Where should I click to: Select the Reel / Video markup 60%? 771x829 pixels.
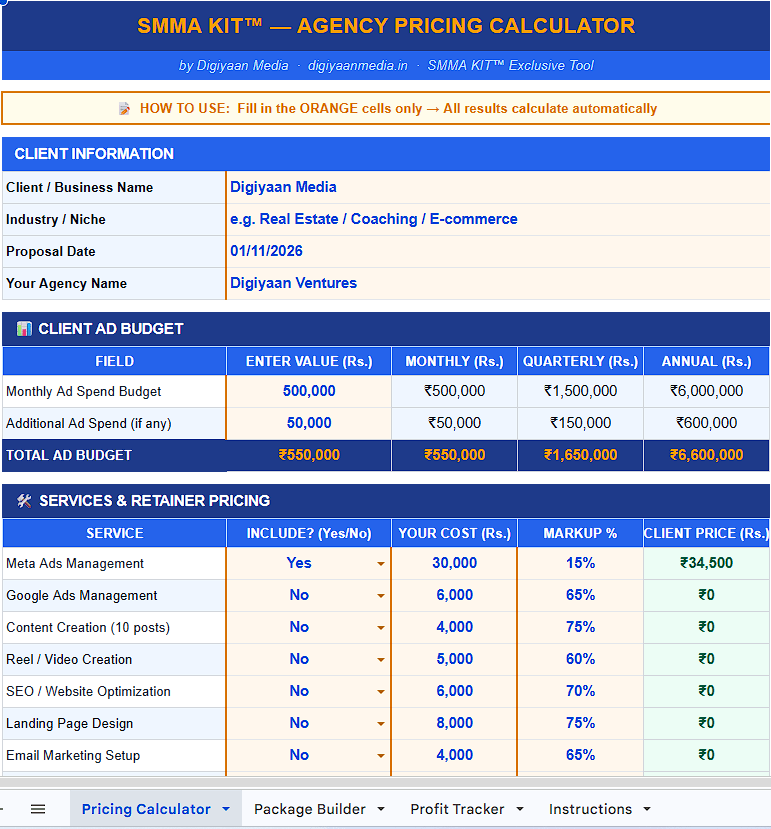pos(580,659)
